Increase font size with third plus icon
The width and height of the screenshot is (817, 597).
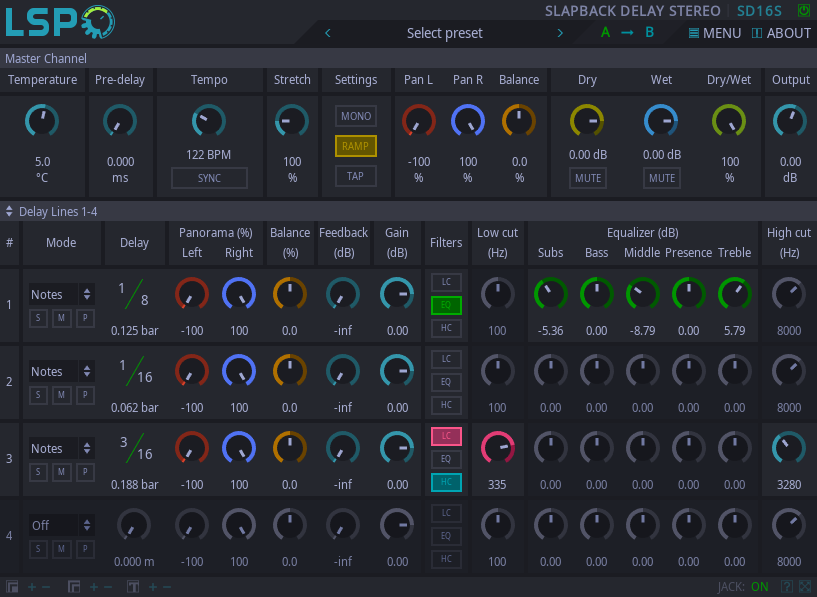coord(153,587)
